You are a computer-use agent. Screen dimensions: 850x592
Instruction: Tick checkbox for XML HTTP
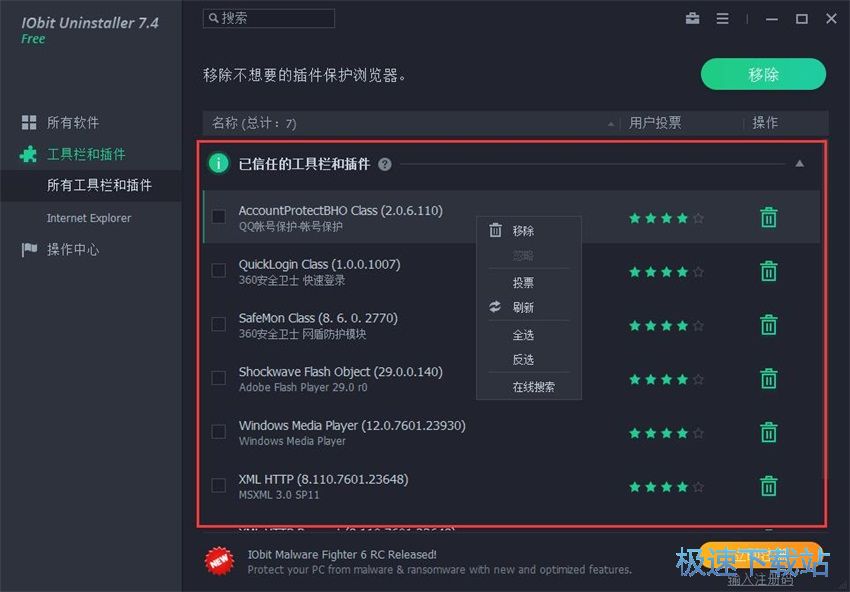[x=218, y=485]
